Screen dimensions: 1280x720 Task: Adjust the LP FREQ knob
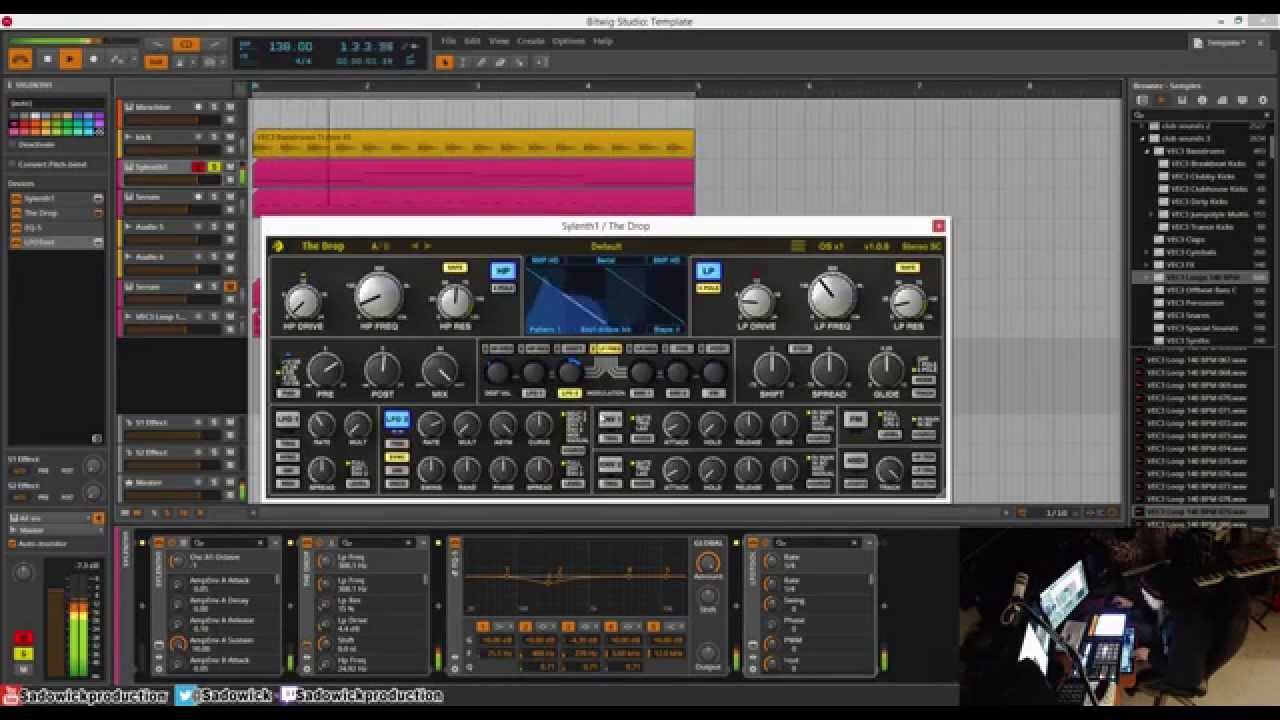pos(832,295)
